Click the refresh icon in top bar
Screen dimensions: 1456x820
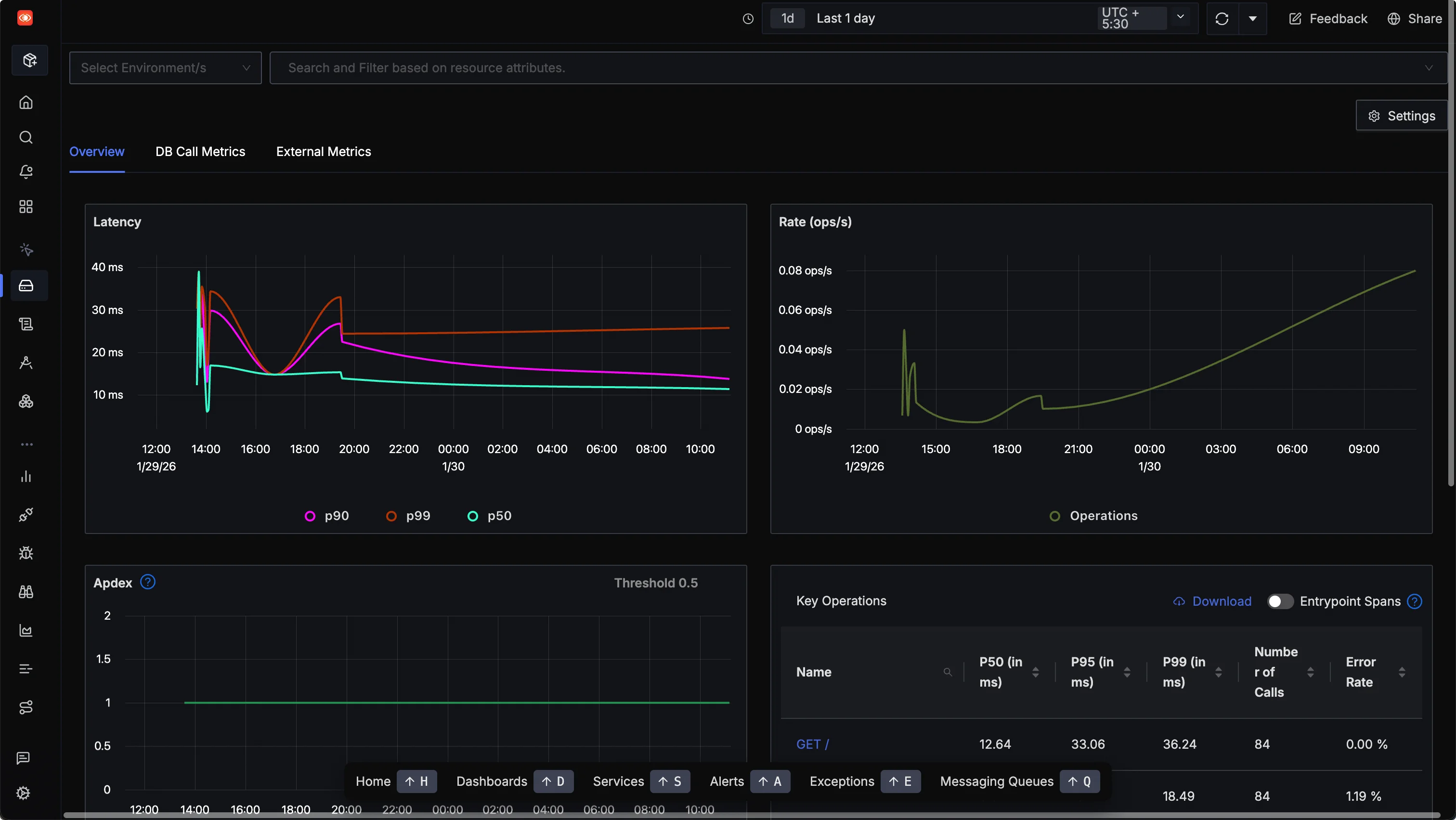[x=1222, y=19]
